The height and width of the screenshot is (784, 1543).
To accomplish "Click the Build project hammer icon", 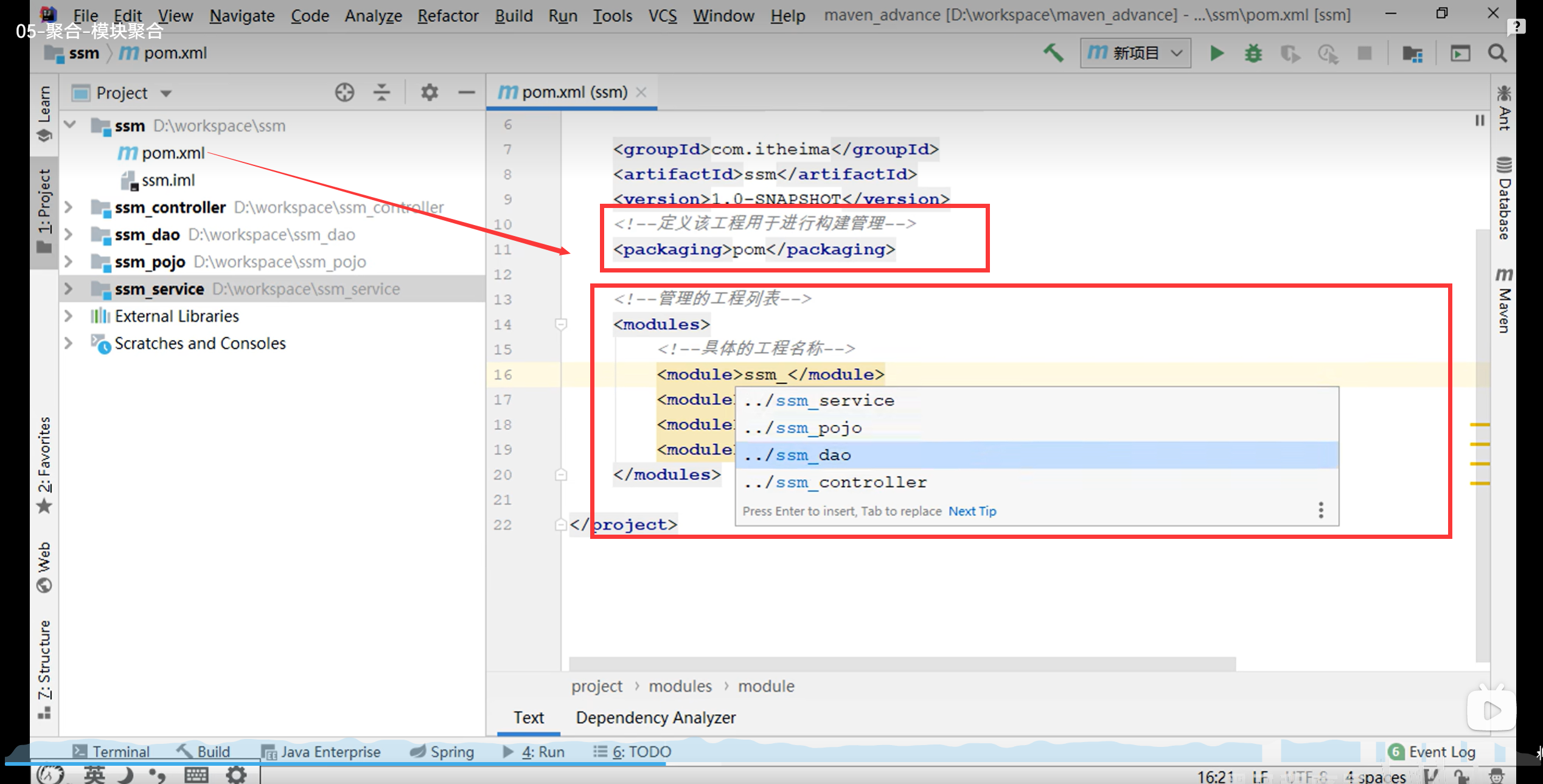I will (x=1053, y=54).
